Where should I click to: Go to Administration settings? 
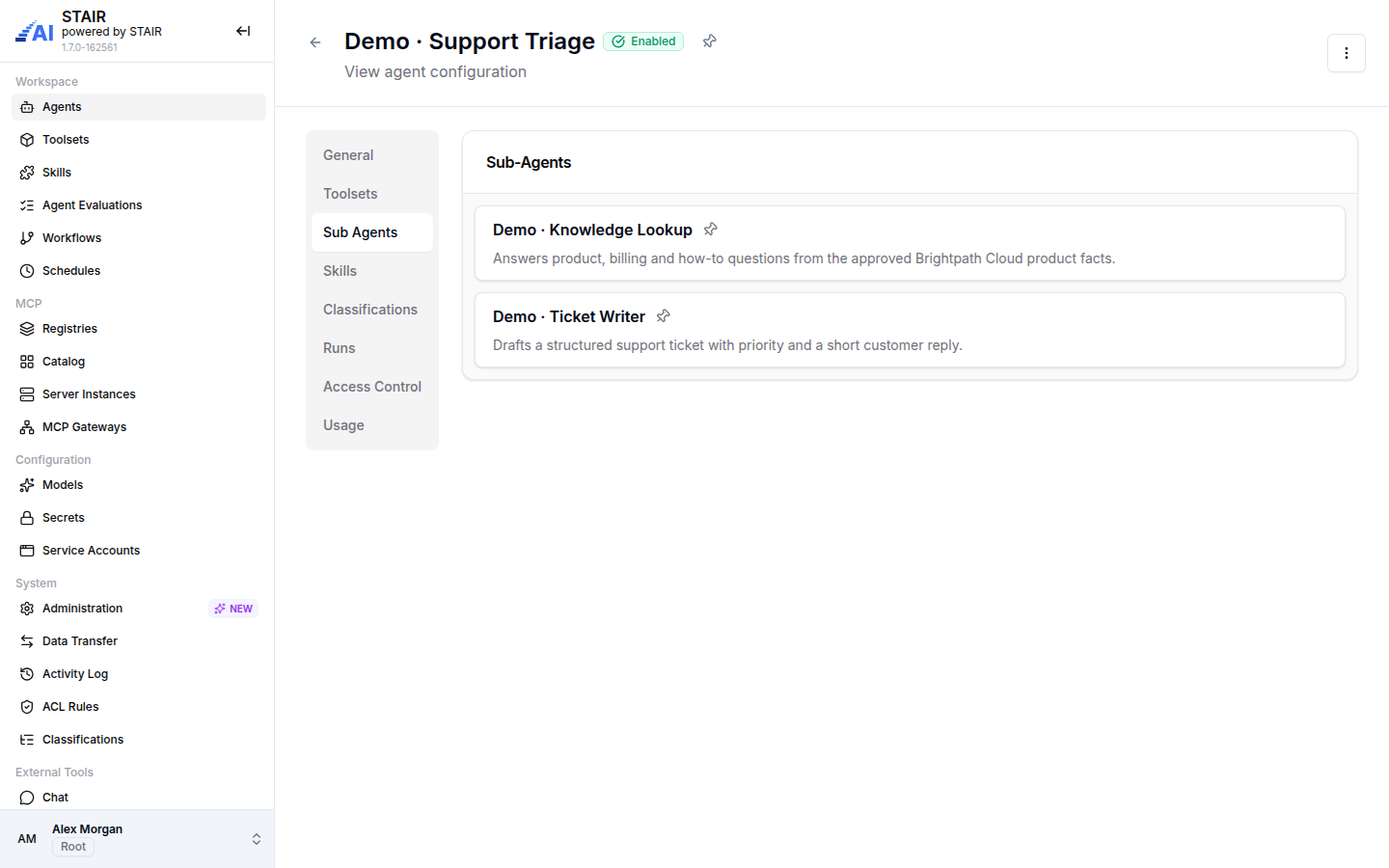139,609
